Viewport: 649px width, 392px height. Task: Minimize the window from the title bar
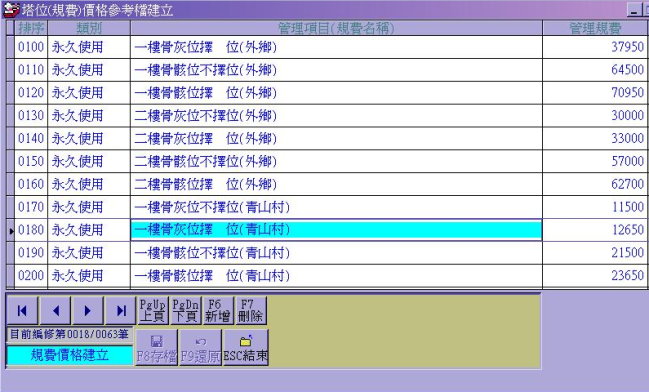(x=634, y=10)
